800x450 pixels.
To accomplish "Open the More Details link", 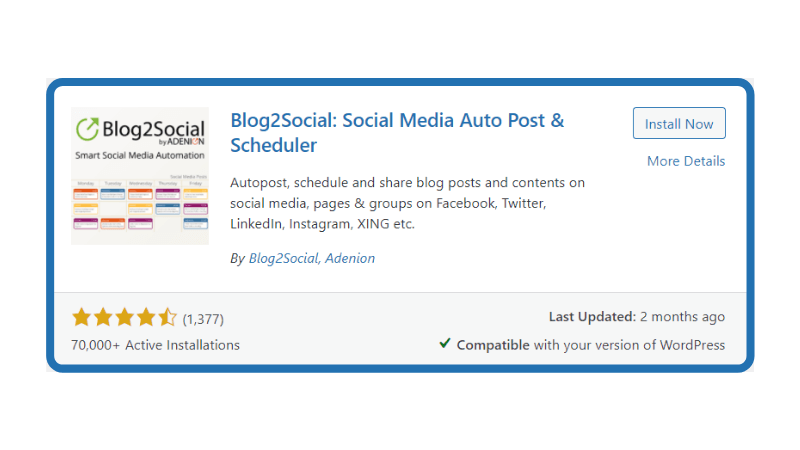I will coord(685,161).
